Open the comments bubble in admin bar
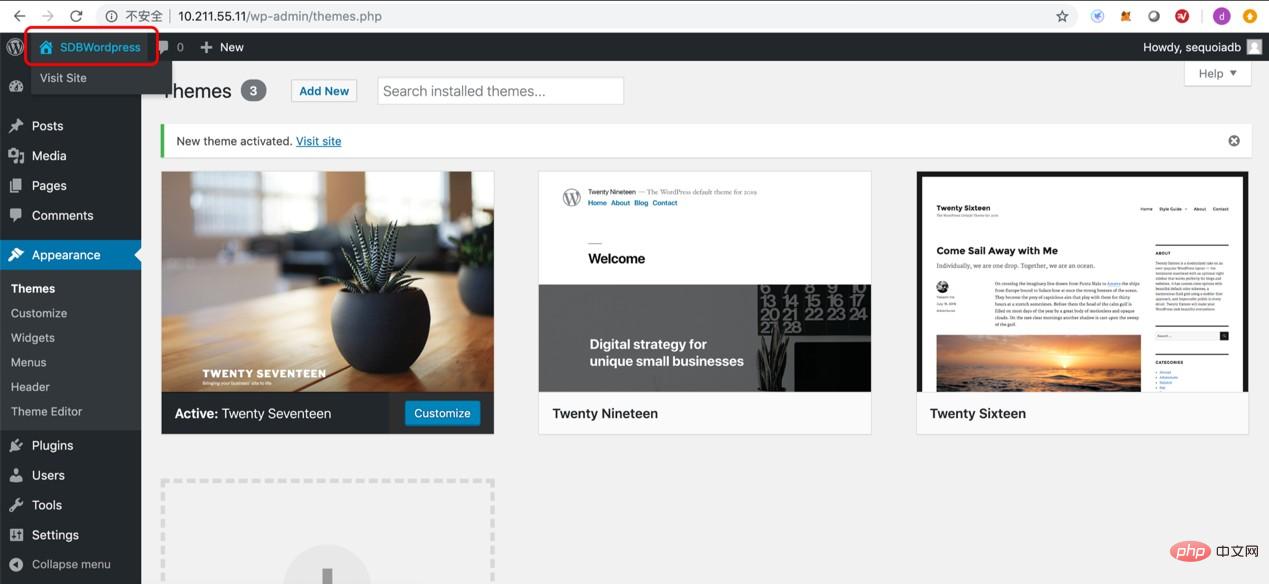Viewport: 1269px width, 584px height. pos(164,47)
